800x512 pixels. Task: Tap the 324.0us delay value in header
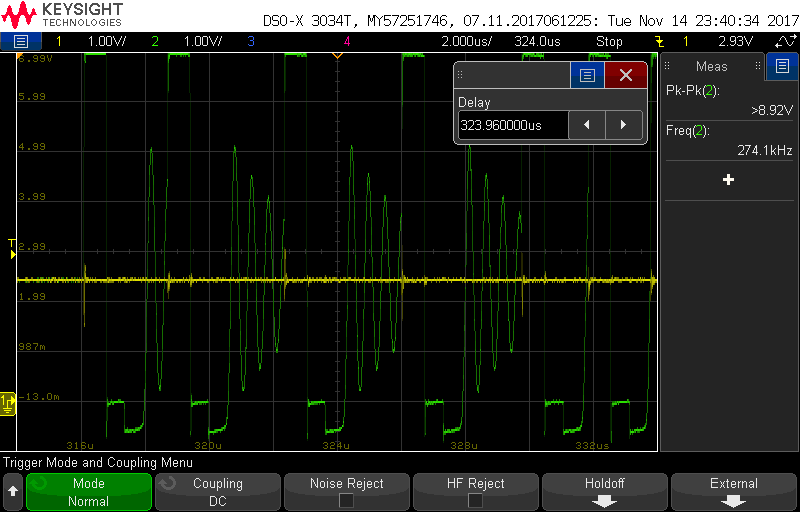(x=537, y=41)
